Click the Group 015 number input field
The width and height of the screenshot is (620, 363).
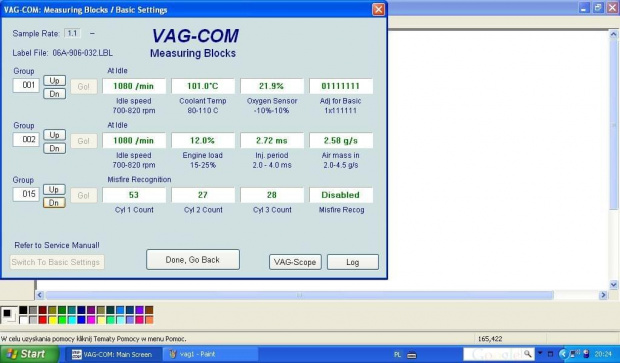(x=26, y=194)
